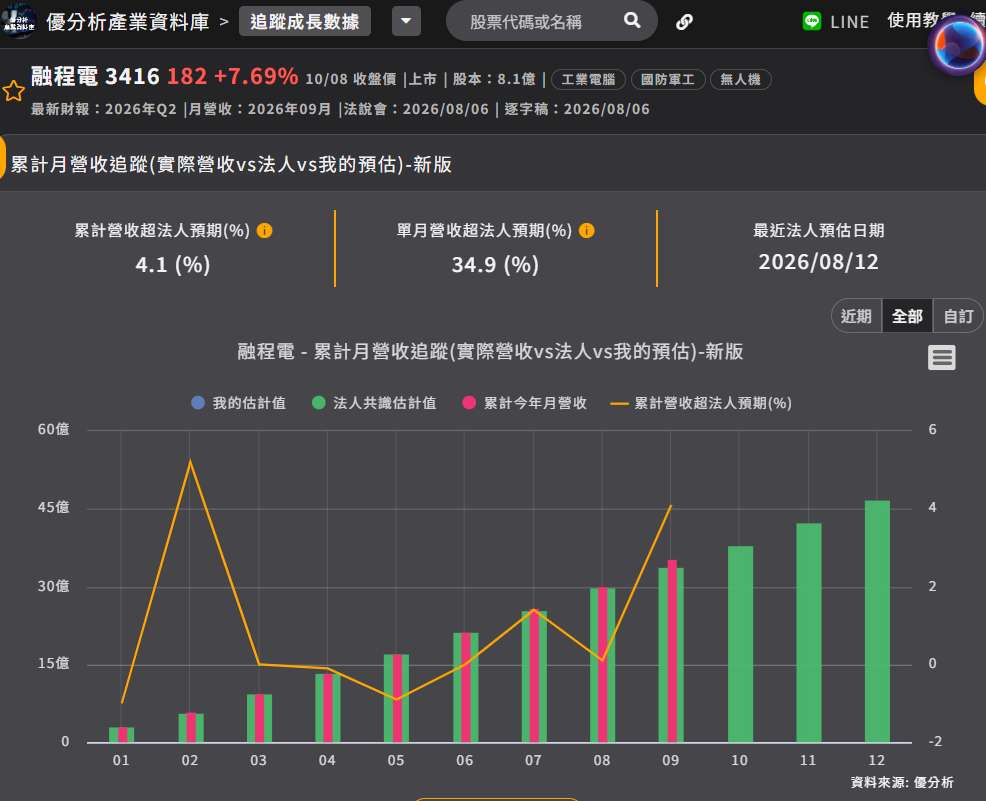Toggle 我的估計值 legend series
The width and height of the screenshot is (986, 801).
[238, 403]
